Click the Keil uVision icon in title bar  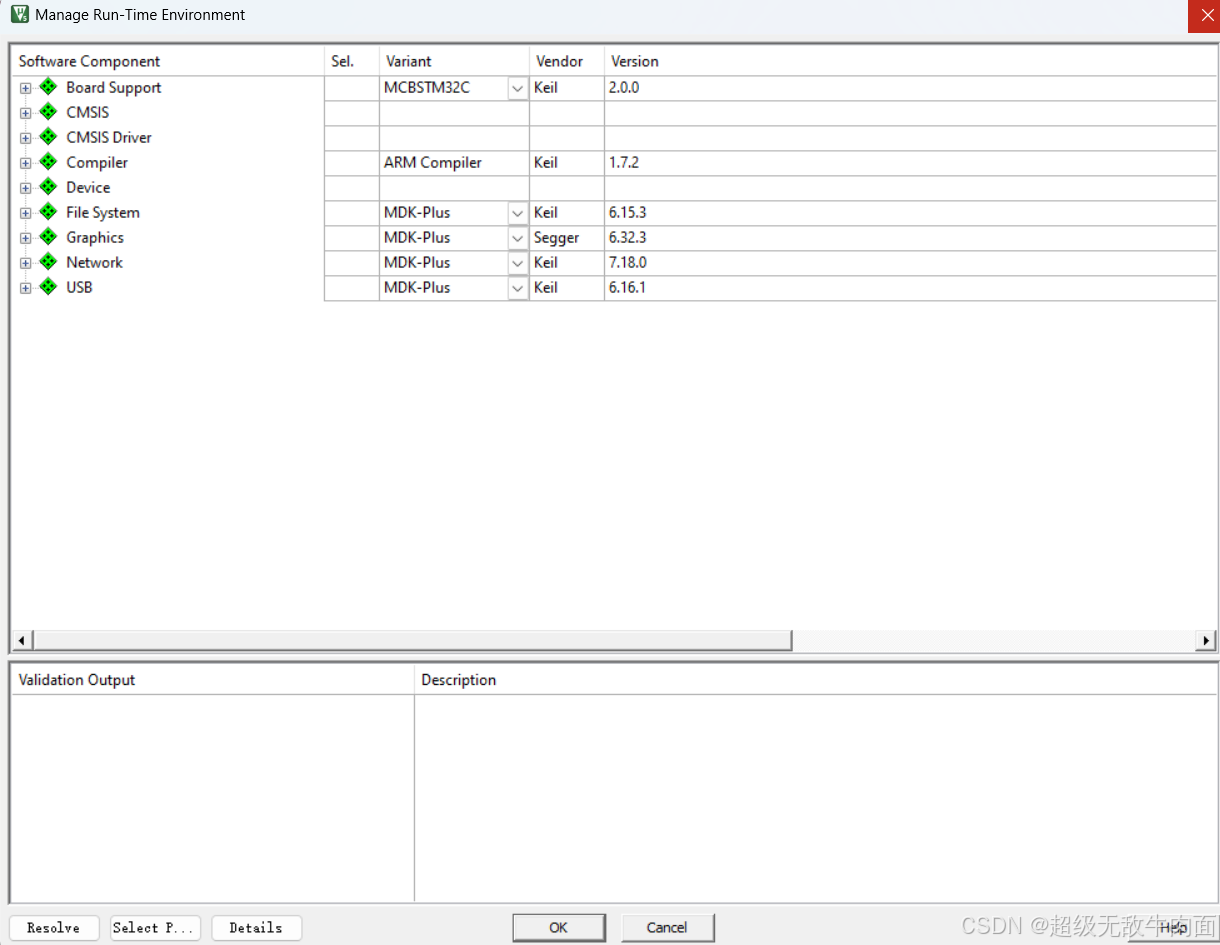click(19, 14)
